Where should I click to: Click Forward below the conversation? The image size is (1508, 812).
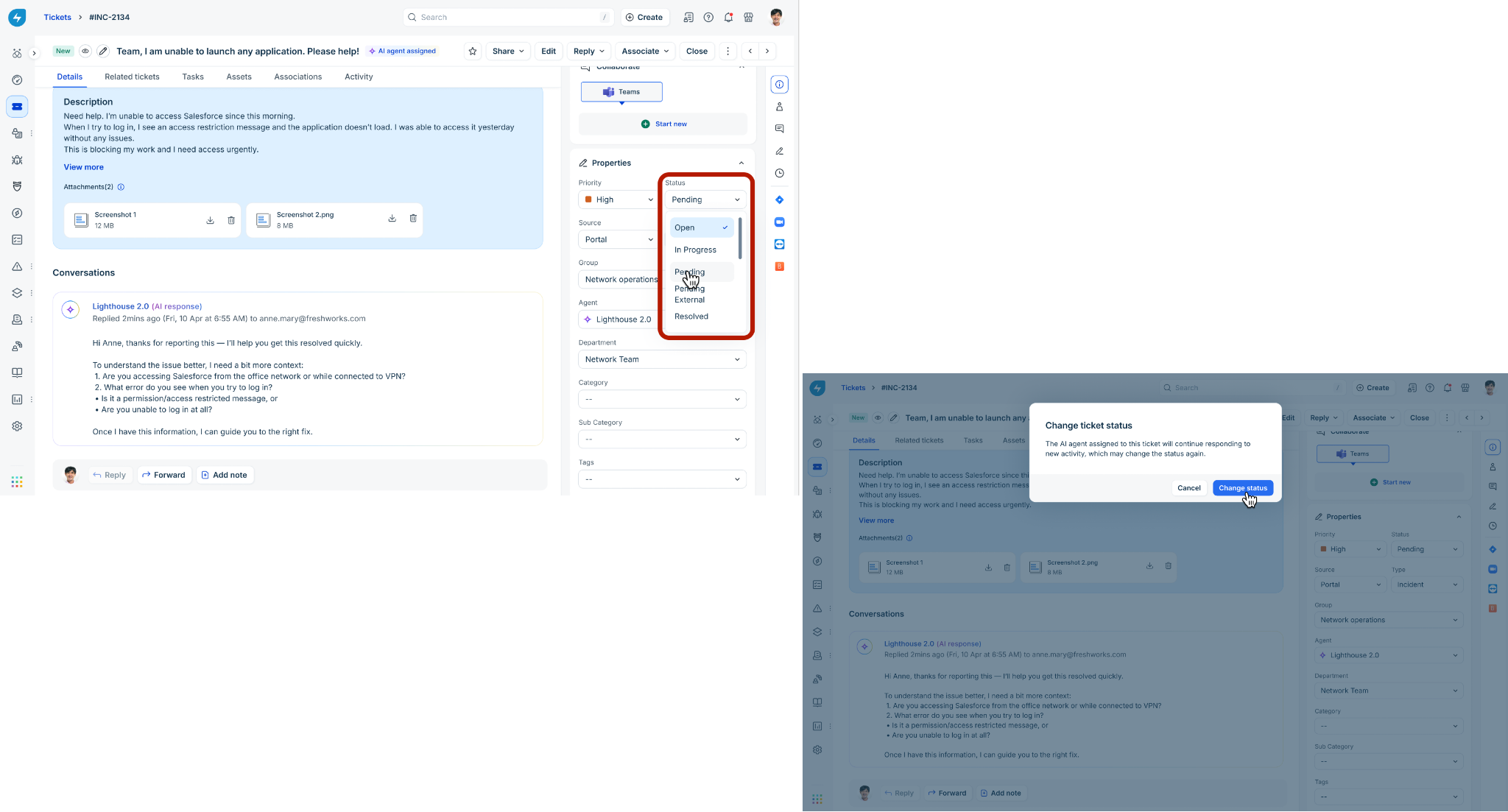pyautogui.click(x=163, y=475)
